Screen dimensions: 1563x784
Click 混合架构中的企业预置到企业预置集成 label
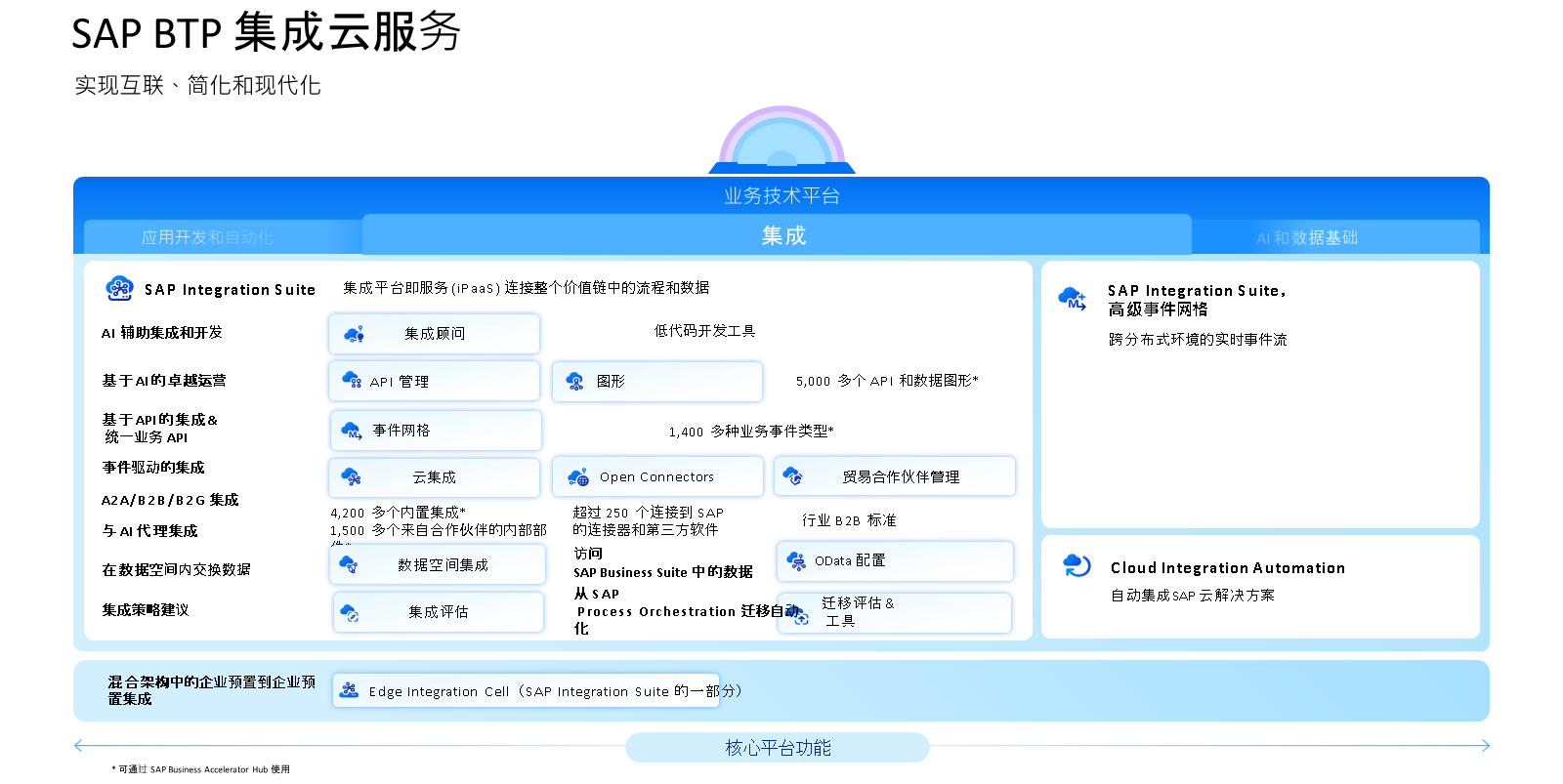click(x=211, y=690)
